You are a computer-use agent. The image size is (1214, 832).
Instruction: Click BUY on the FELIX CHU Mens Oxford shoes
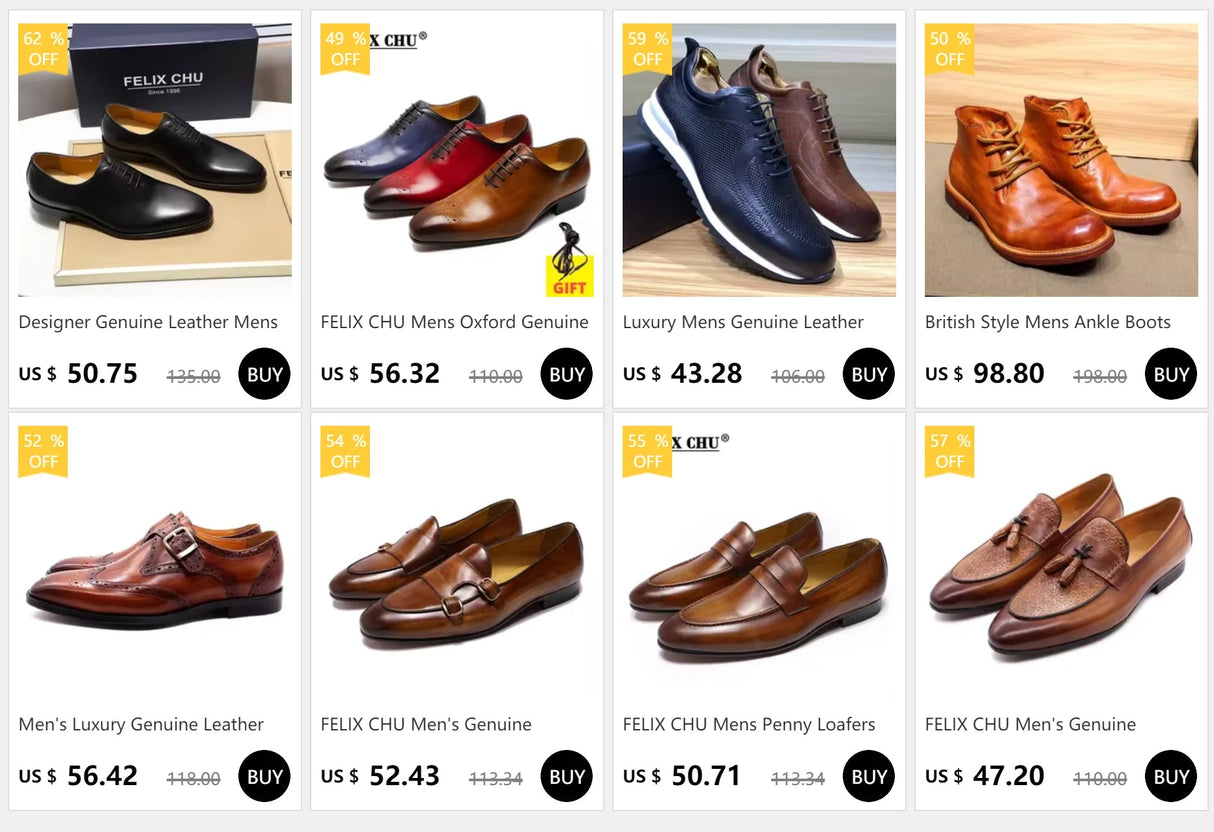(566, 373)
